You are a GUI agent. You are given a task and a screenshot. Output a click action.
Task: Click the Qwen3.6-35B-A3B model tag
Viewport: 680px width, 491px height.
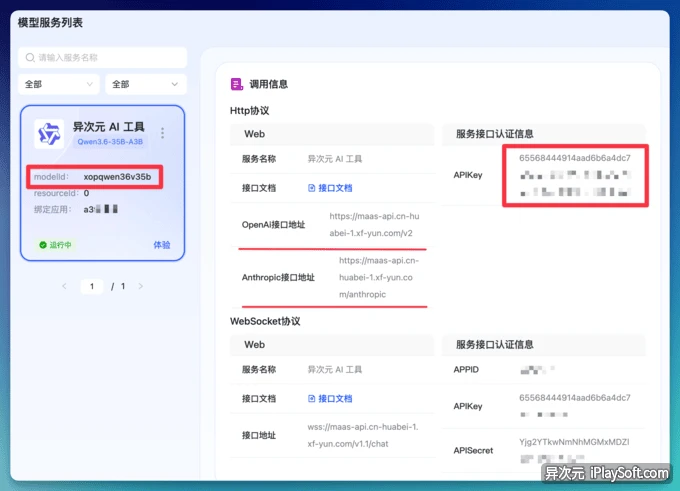pos(110,141)
